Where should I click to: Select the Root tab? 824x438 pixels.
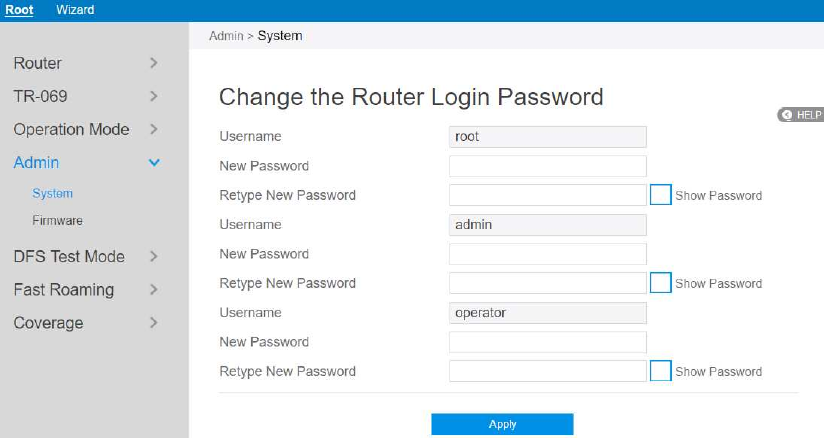click(x=19, y=10)
